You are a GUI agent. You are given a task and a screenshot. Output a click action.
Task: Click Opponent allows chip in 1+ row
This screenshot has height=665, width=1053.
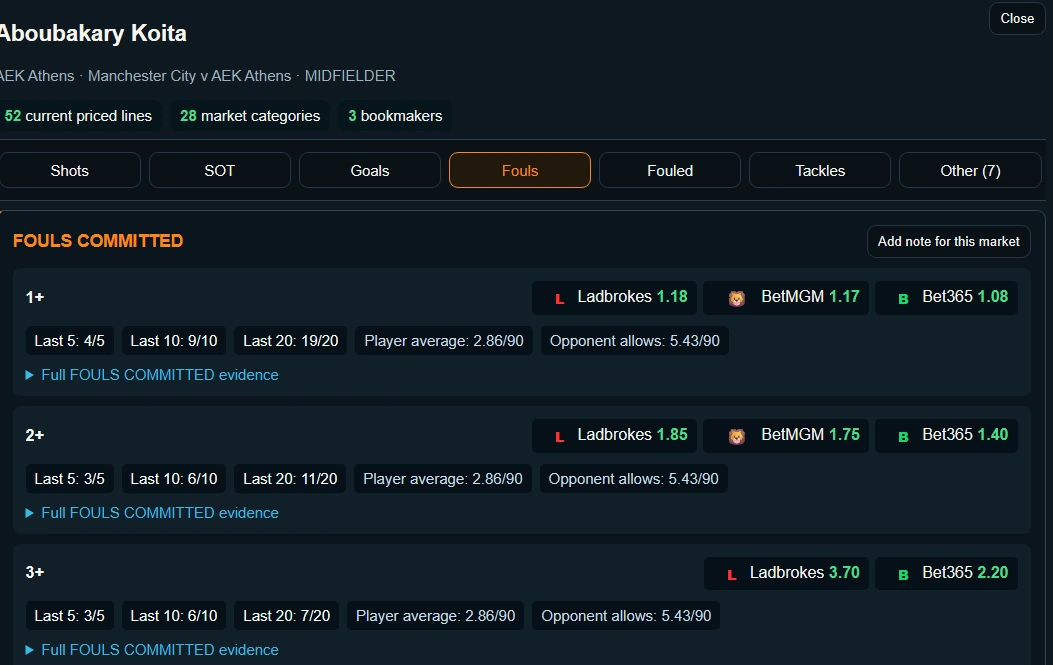[x=635, y=341]
